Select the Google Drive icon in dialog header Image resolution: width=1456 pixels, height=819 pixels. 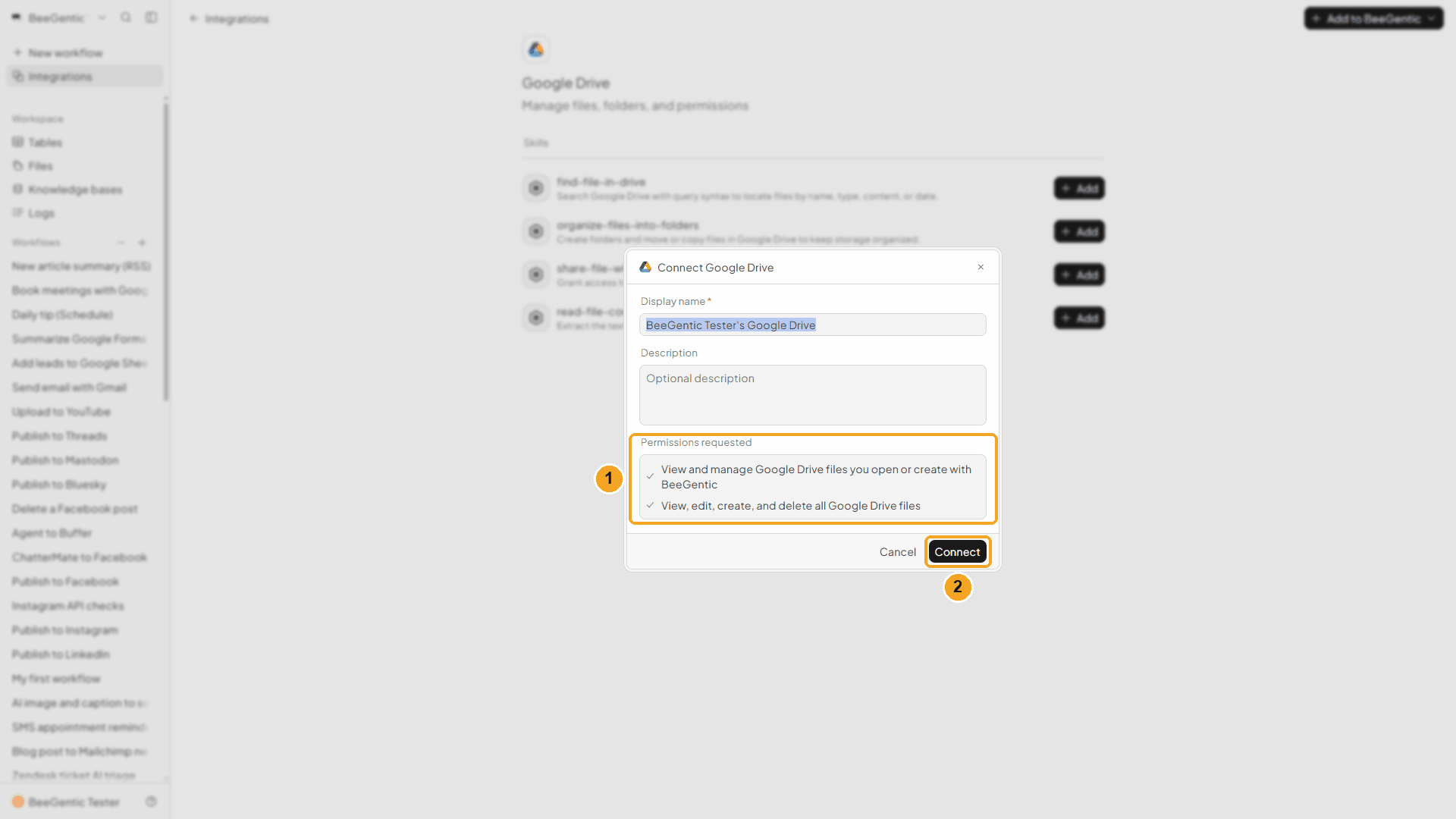pyautogui.click(x=645, y=267)
